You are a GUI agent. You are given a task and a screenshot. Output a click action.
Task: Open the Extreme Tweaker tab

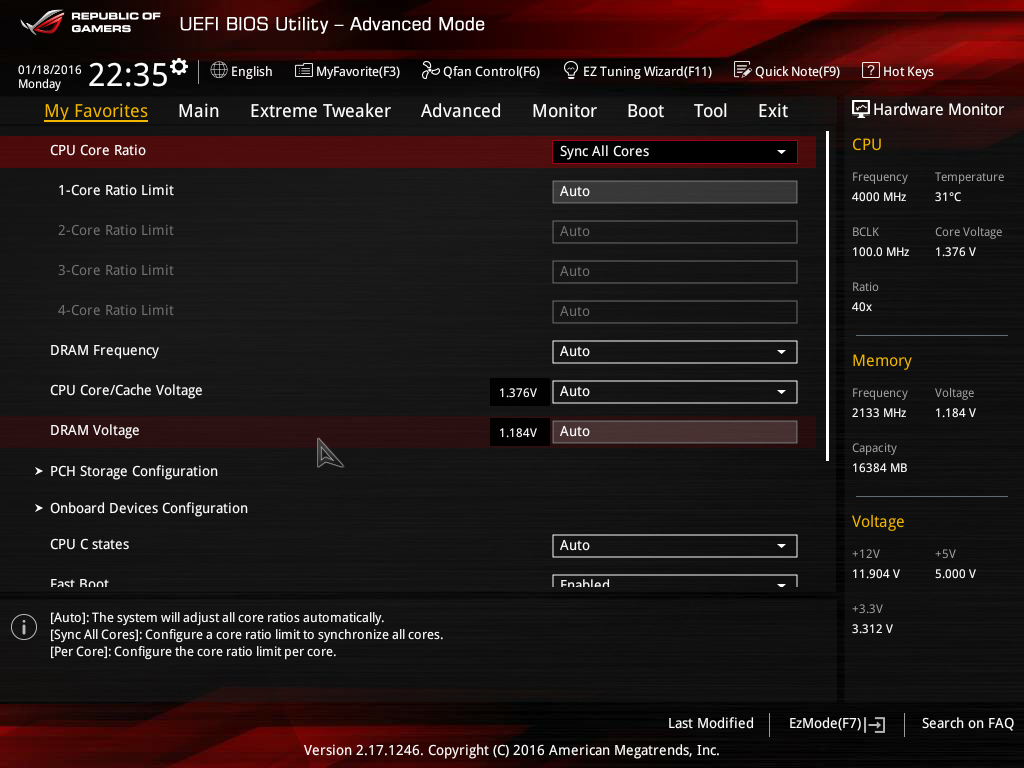click(320, 111)
